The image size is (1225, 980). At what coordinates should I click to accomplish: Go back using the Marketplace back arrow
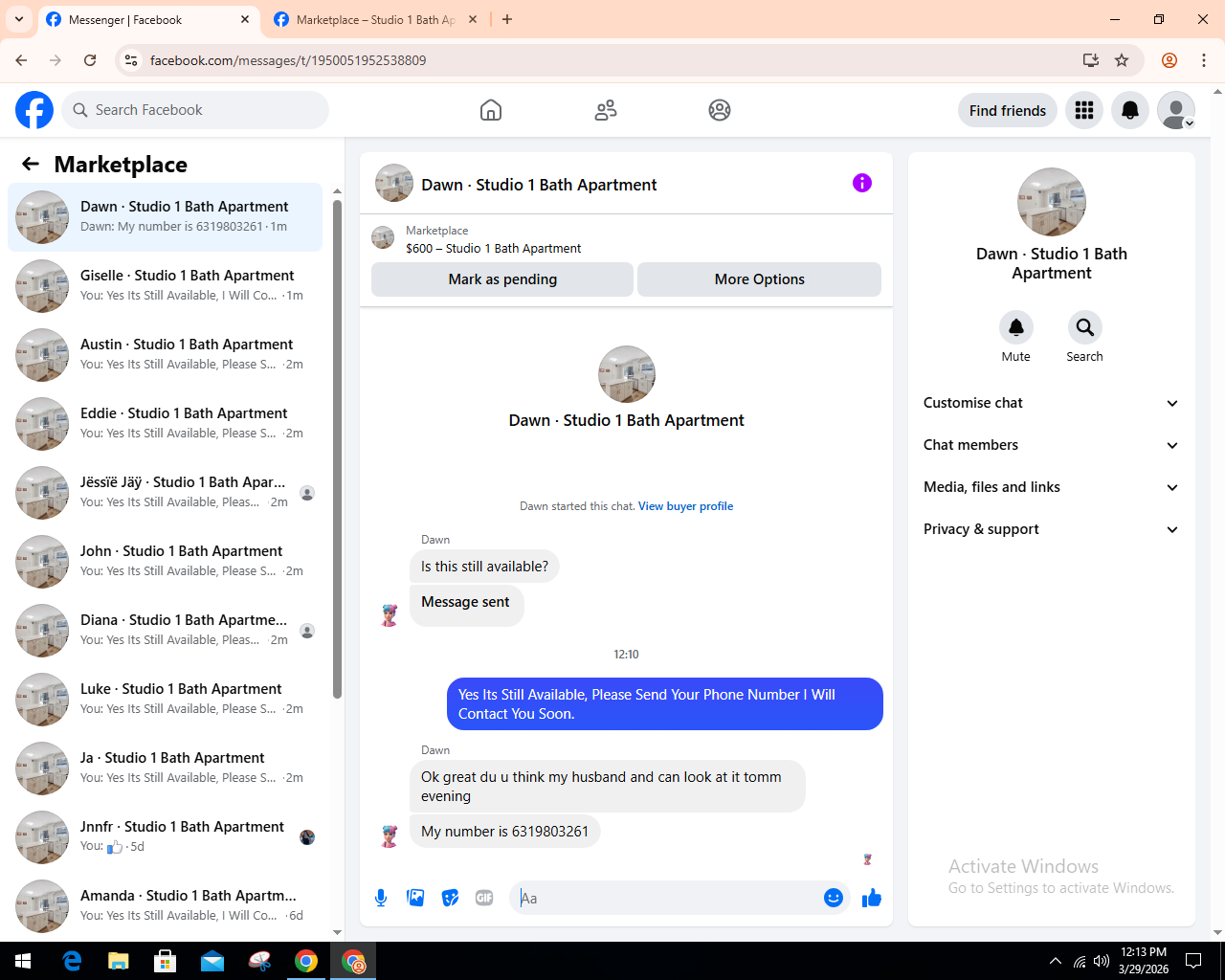click(31, 164)
